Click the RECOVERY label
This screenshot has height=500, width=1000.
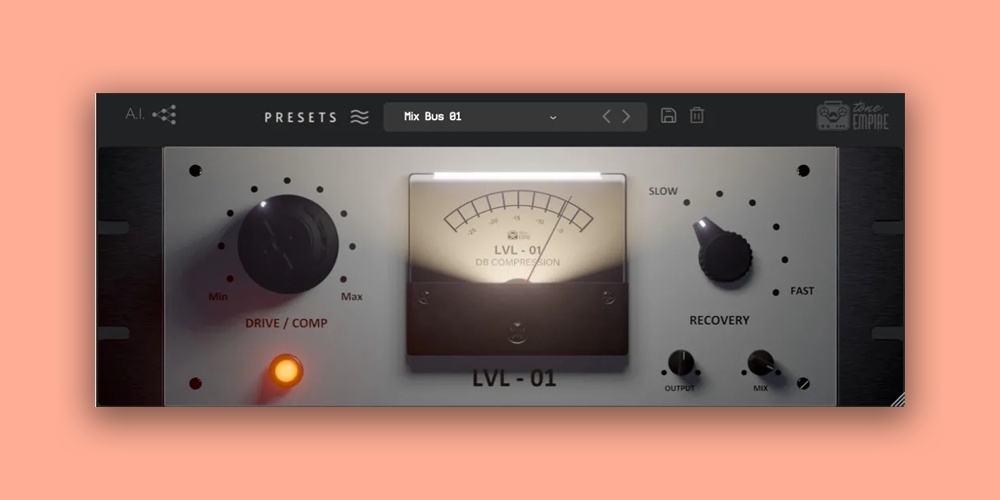tap(719, 320)
